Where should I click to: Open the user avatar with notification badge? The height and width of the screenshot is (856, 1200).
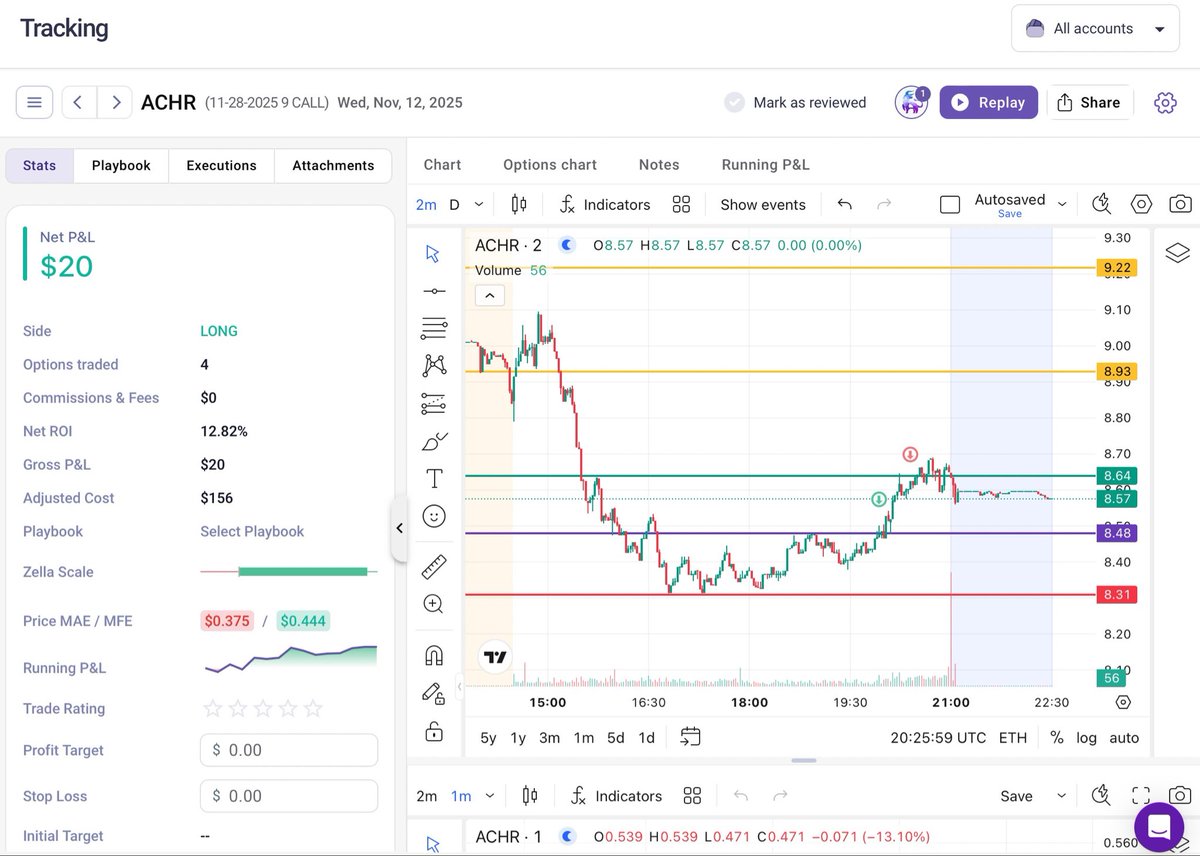pos(911,102)
